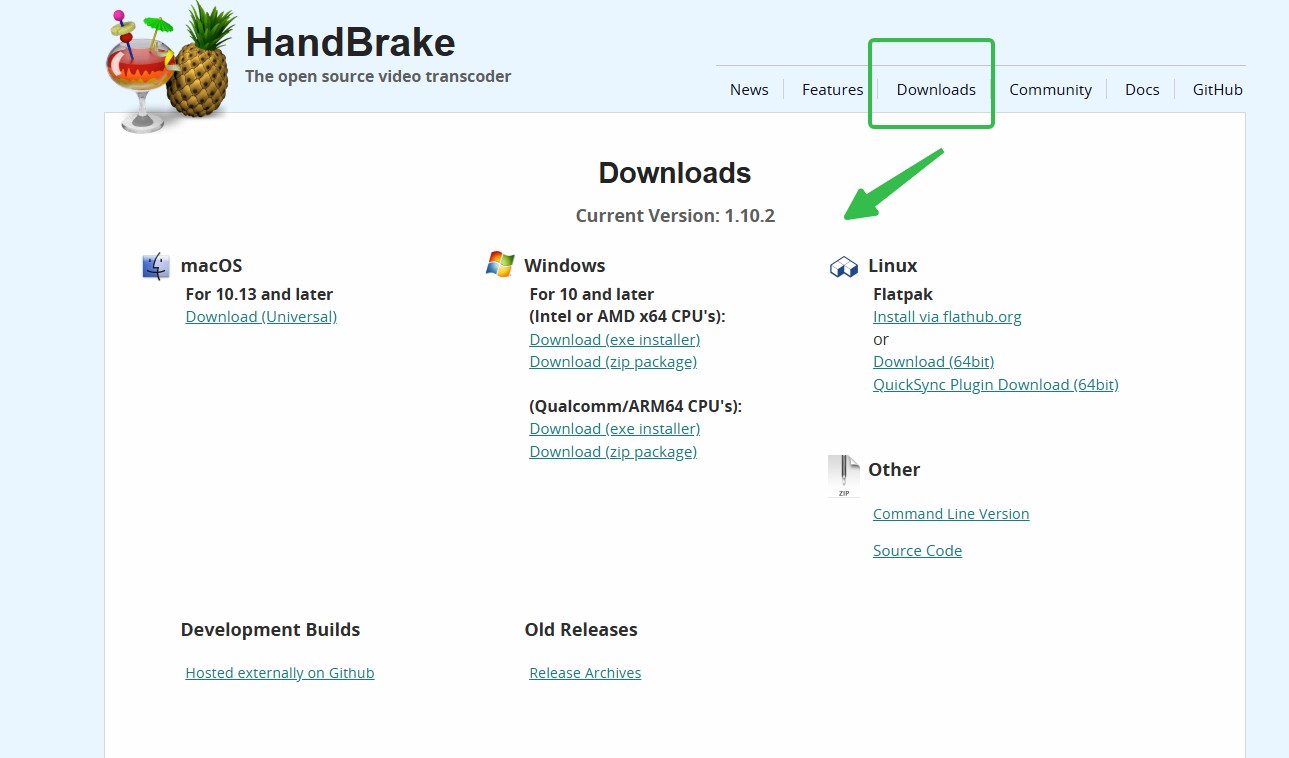Click the "Flatpak" label
1289x758 pixels.
(x=903, y=295)
